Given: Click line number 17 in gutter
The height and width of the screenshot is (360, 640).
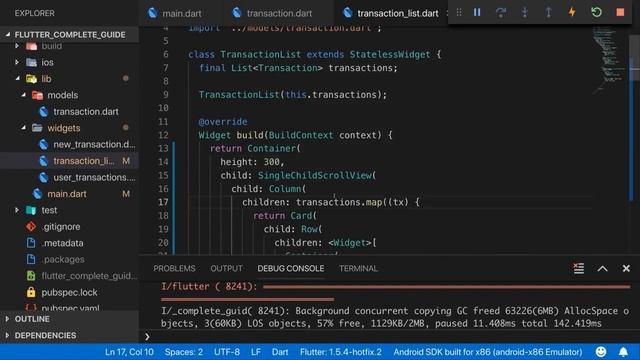Looking at the screenshot, I should click(x=163, y=202).
